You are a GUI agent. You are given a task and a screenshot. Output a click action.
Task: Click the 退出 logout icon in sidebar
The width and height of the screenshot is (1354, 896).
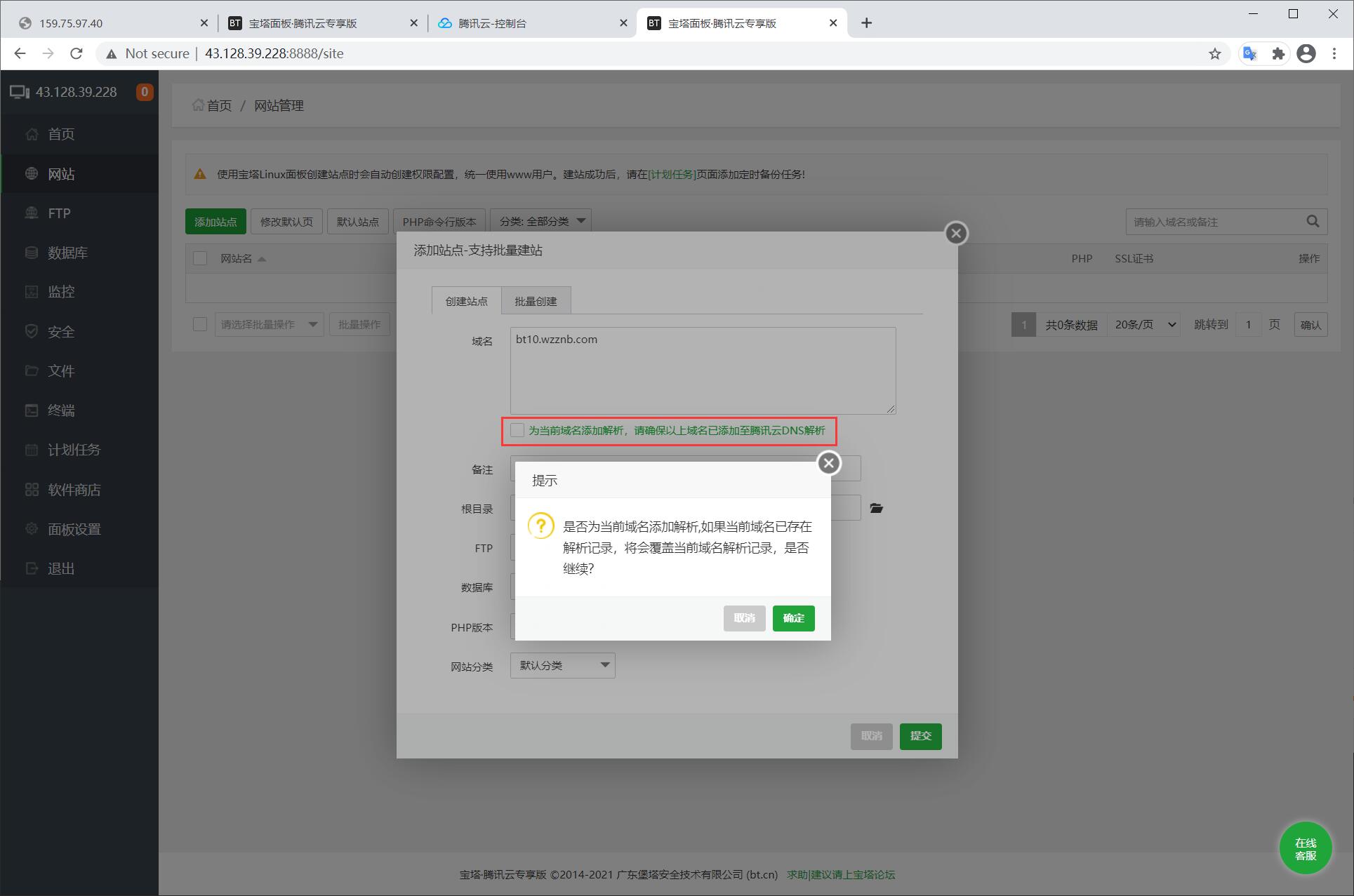click(32, 568)
